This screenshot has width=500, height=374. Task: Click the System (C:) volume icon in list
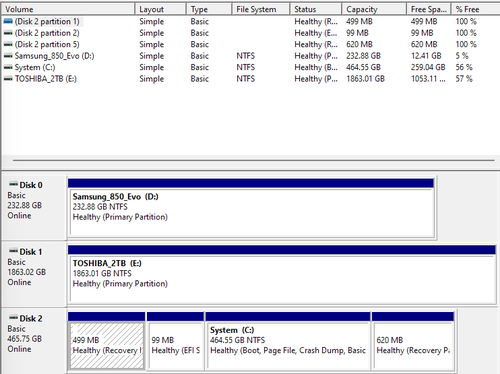[x=8, y=67]
